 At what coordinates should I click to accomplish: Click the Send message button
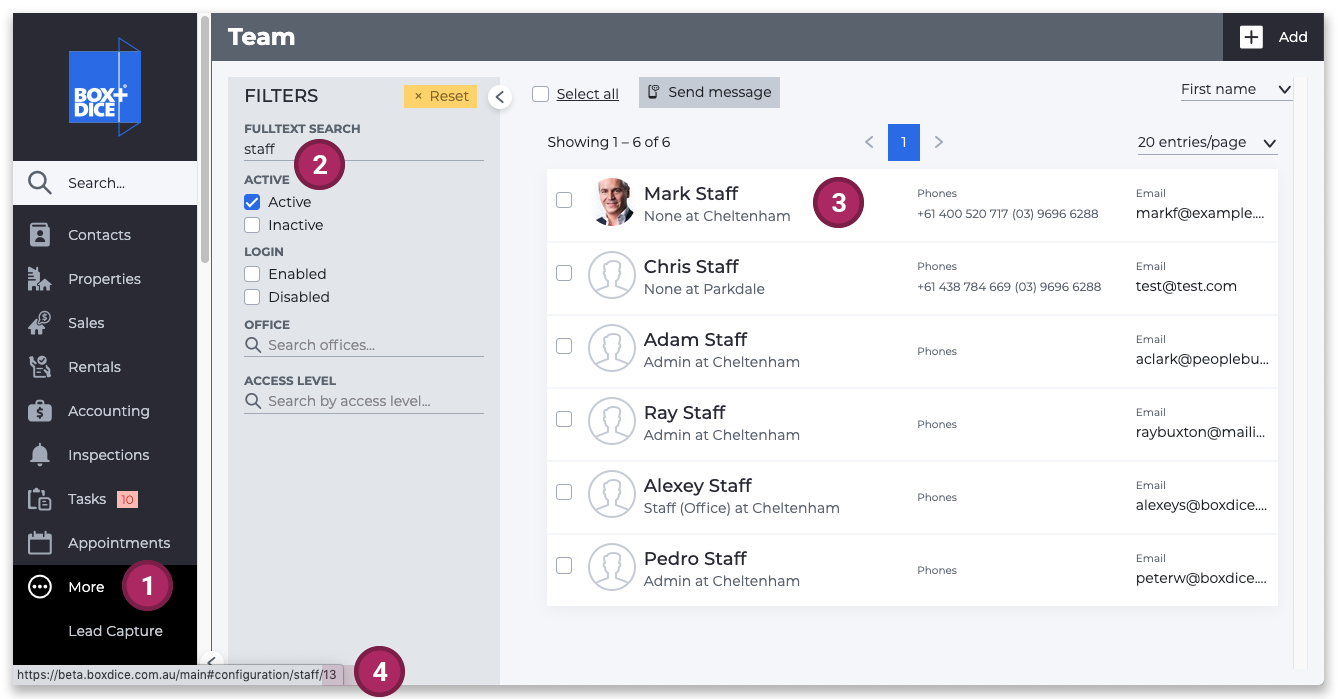pyautogui.click(x=709, y=92)
